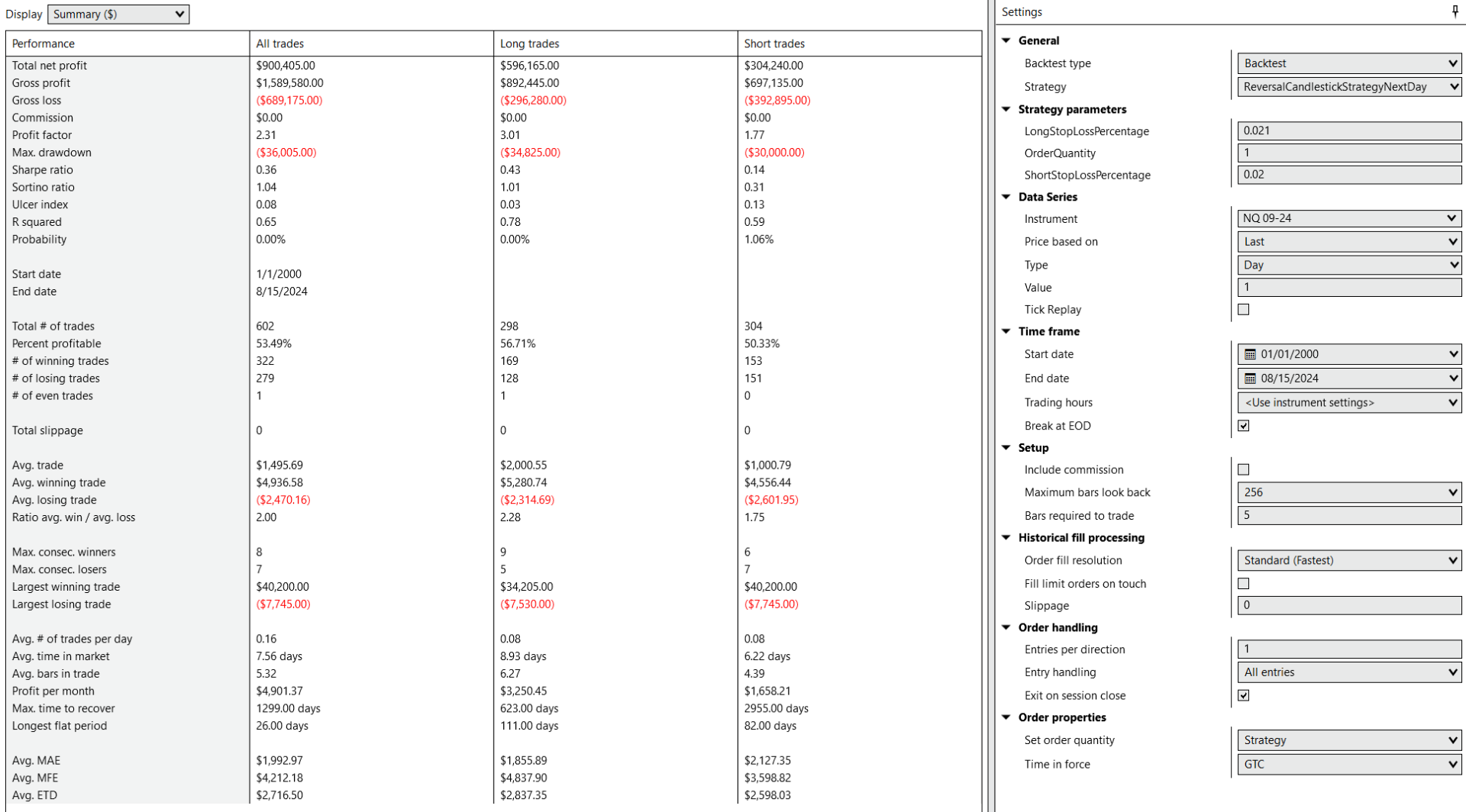Click the Largest winning trade row label
This screenshot has width=1466, height=812.
pyautogui.click(x=66, y=587)
